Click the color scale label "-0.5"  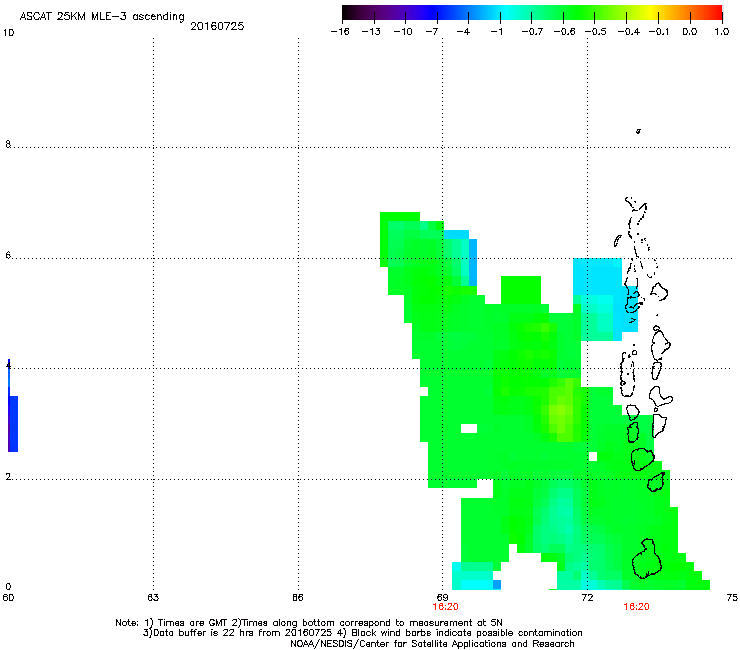596,32
